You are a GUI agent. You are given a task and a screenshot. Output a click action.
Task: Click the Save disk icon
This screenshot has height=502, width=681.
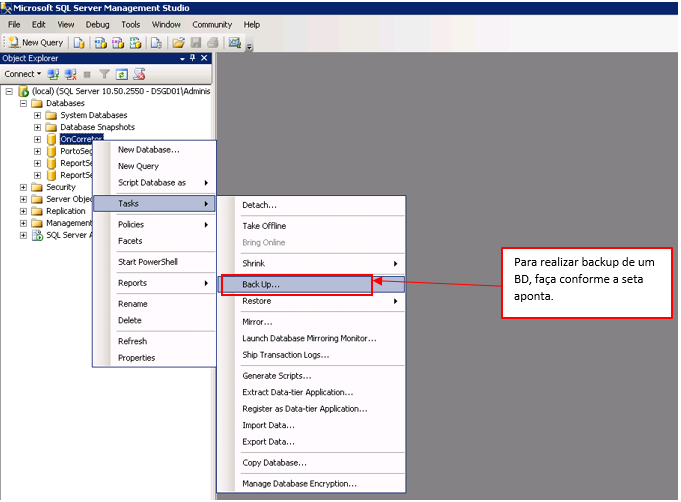(x=196, y=43)
